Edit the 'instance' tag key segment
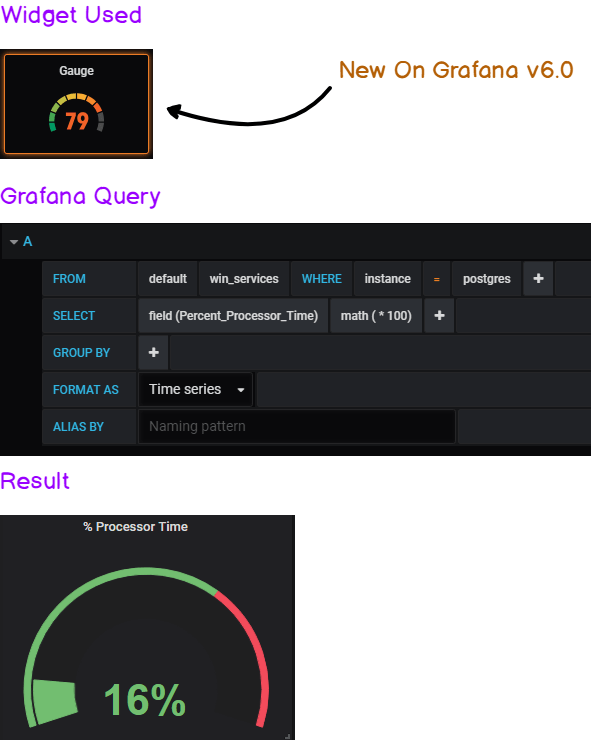The width and height of the screenshot is (591, 740). point(387,278)
